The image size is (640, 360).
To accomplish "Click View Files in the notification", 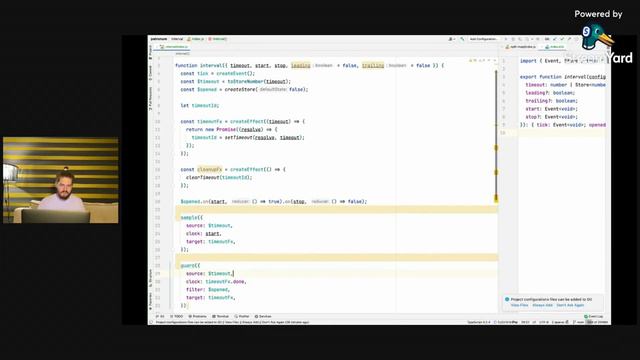I will coord(519,305).
